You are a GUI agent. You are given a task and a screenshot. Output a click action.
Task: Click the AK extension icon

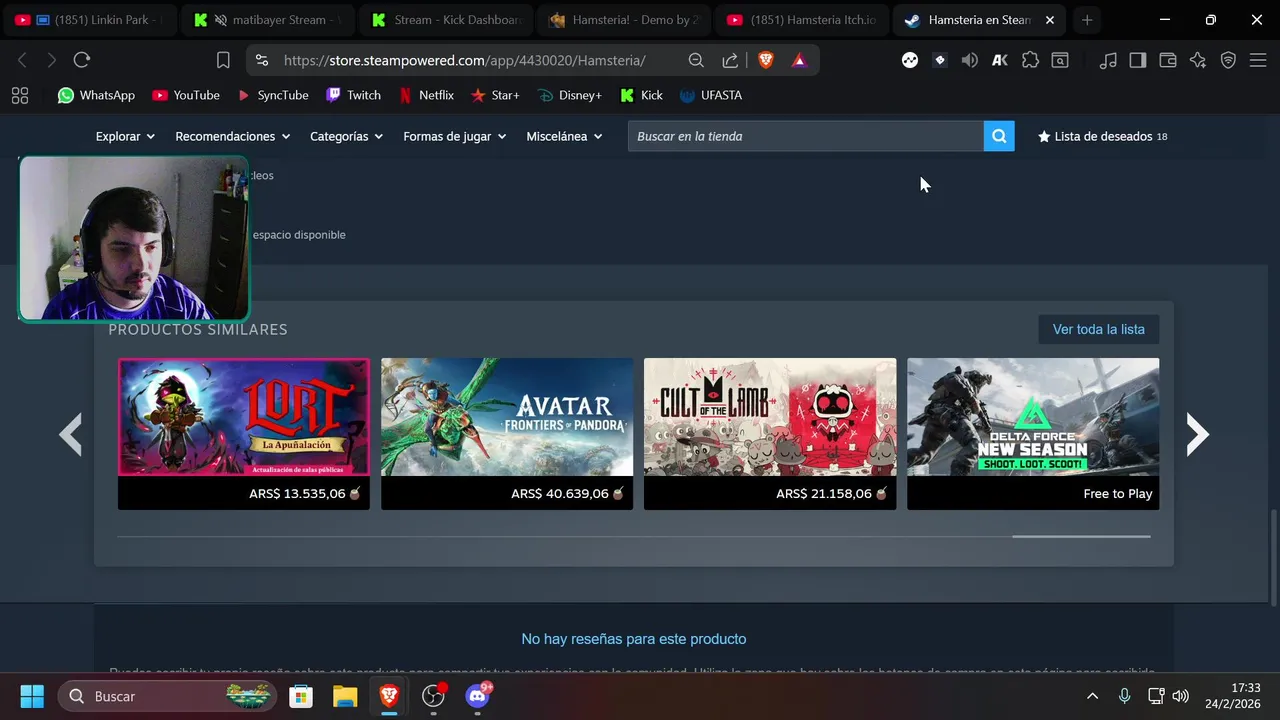click(999, 60)
